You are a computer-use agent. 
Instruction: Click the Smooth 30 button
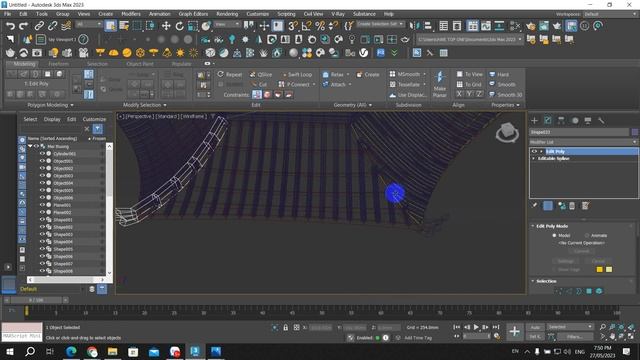[x=505, y=95]
